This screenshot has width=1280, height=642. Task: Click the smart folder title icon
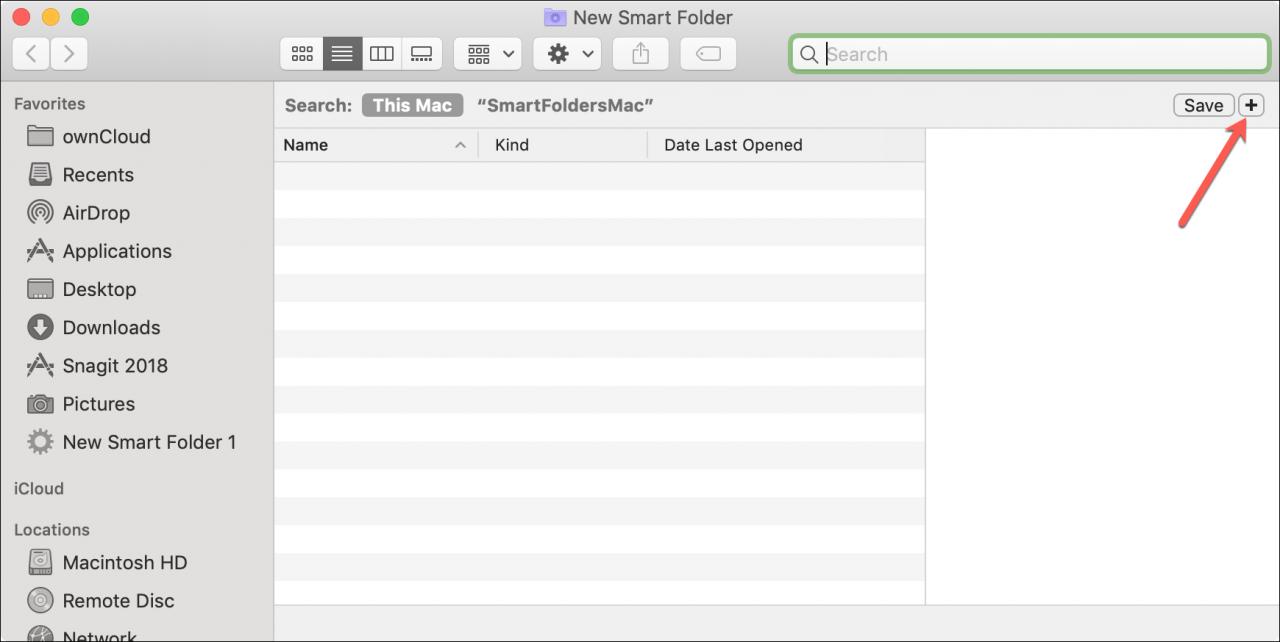[x=555, y=17]
